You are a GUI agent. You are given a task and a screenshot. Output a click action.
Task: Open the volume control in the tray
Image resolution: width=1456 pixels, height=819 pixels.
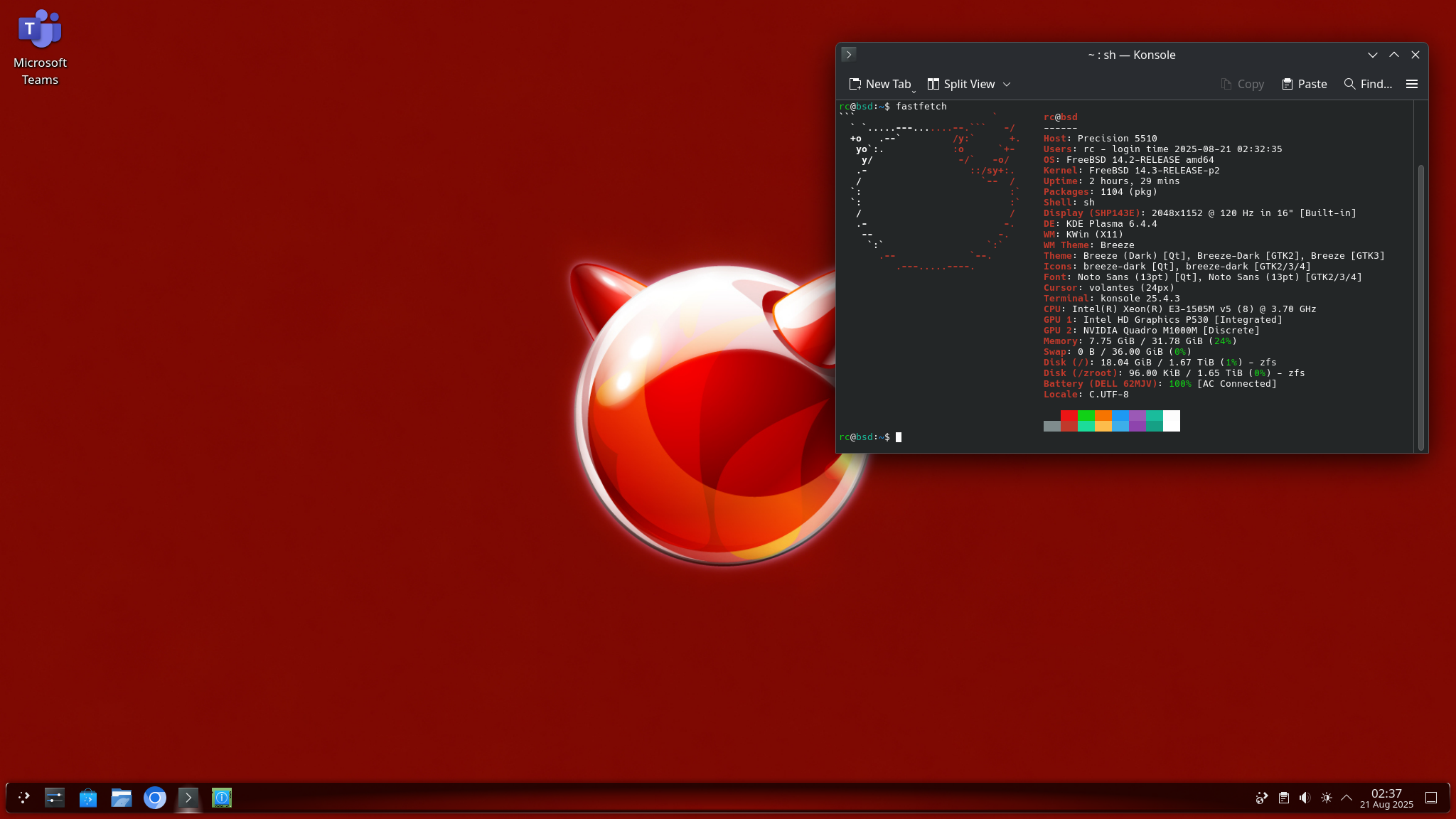(x=1305, y=798)
